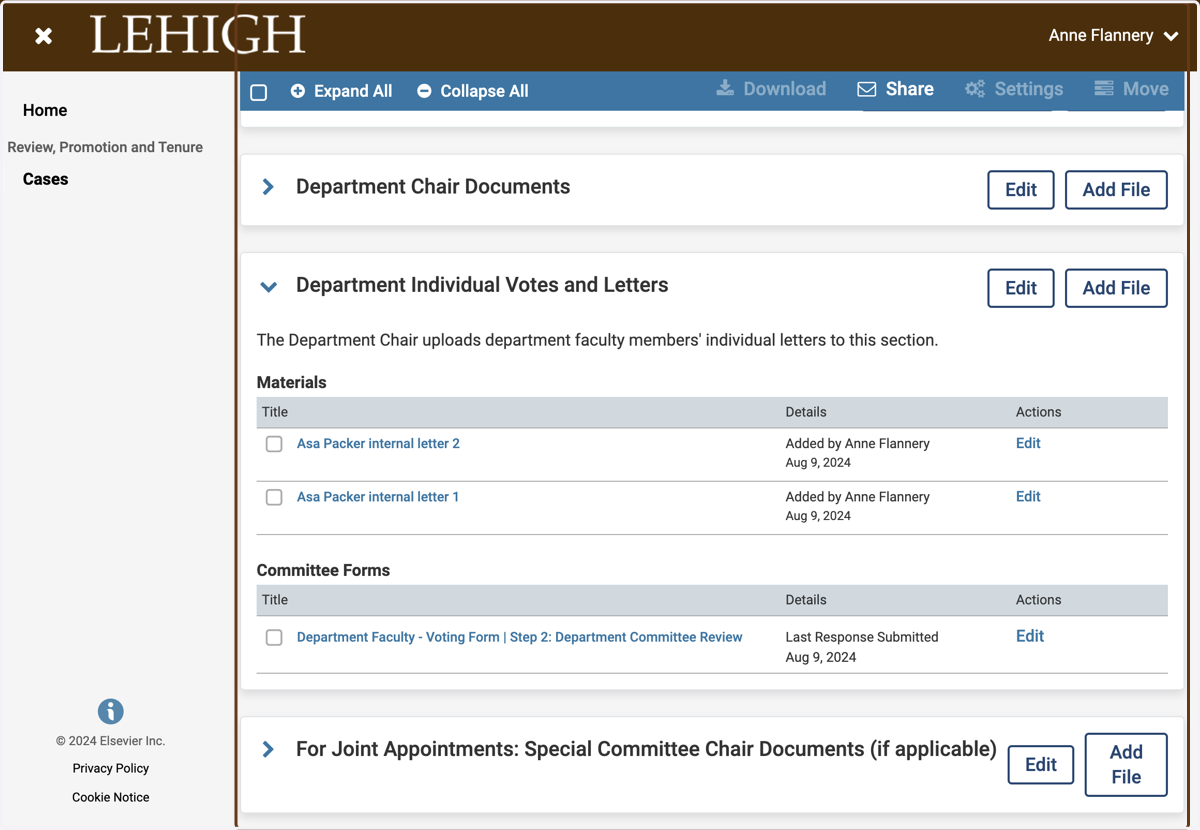Viewport: 1200px width, 830px height.
Task: Click the Edit button for Department Chair Documents
Action: [x=1021, y=190]
